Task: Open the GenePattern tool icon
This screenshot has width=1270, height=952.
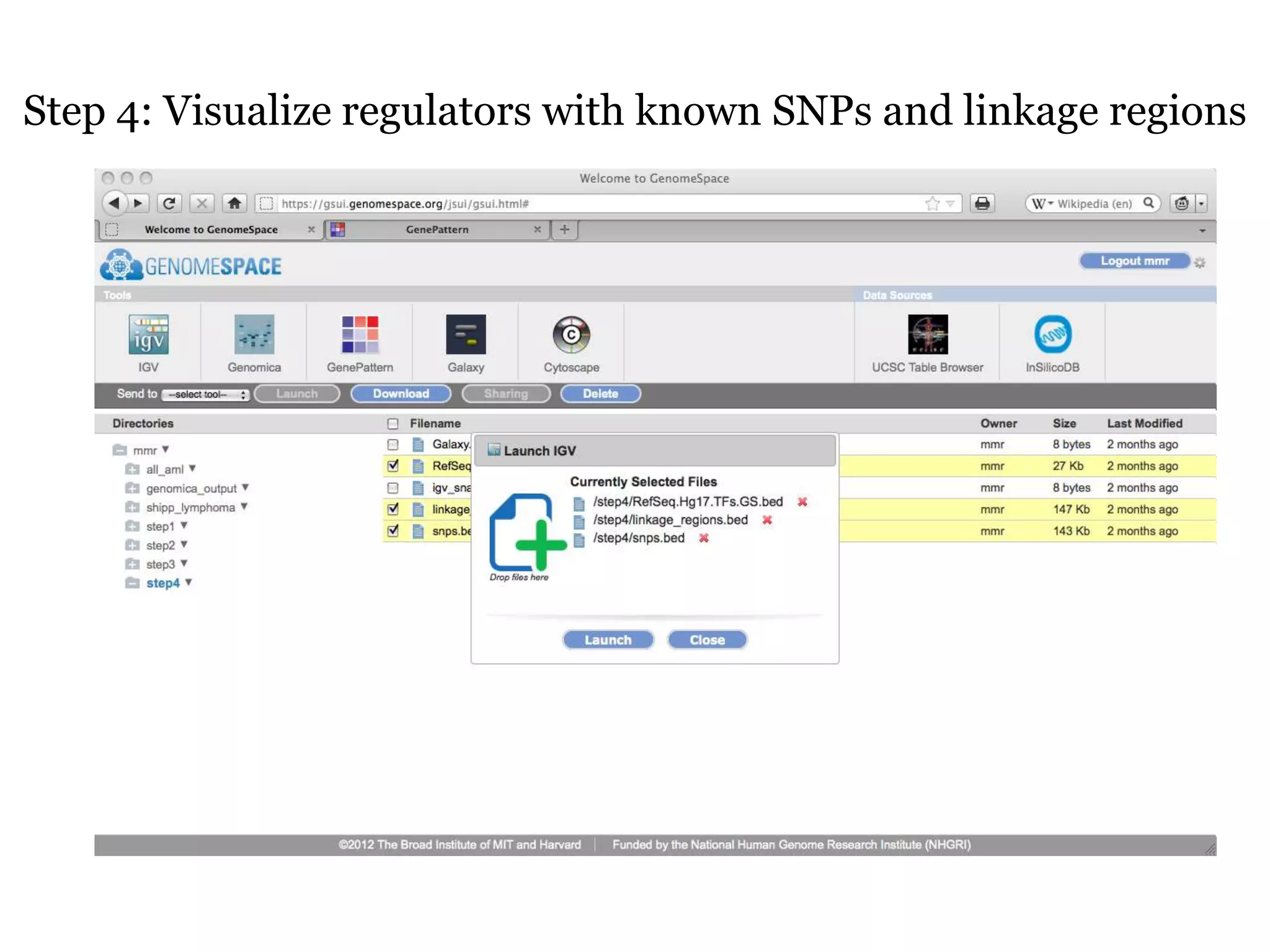Action: click(x=360, y=335)
